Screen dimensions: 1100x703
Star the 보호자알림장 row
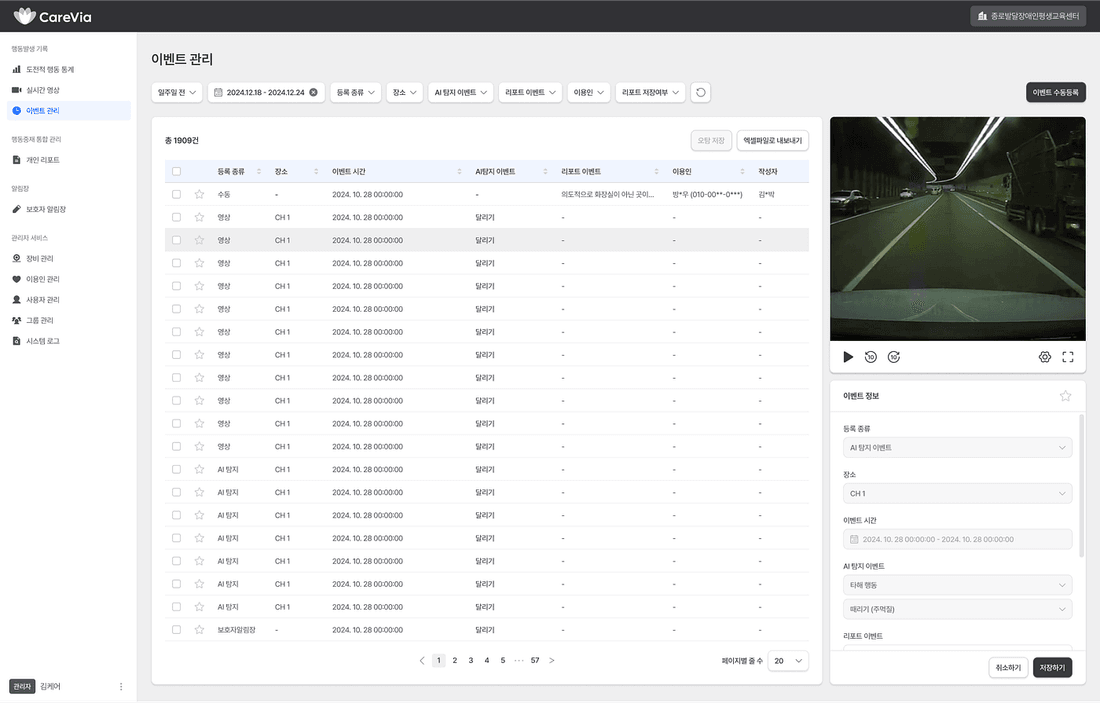coord(199,630)
